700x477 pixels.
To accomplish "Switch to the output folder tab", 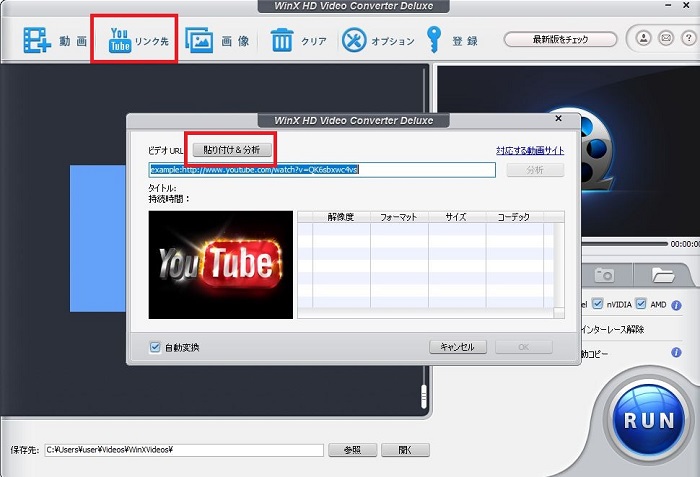I will 662,275.
